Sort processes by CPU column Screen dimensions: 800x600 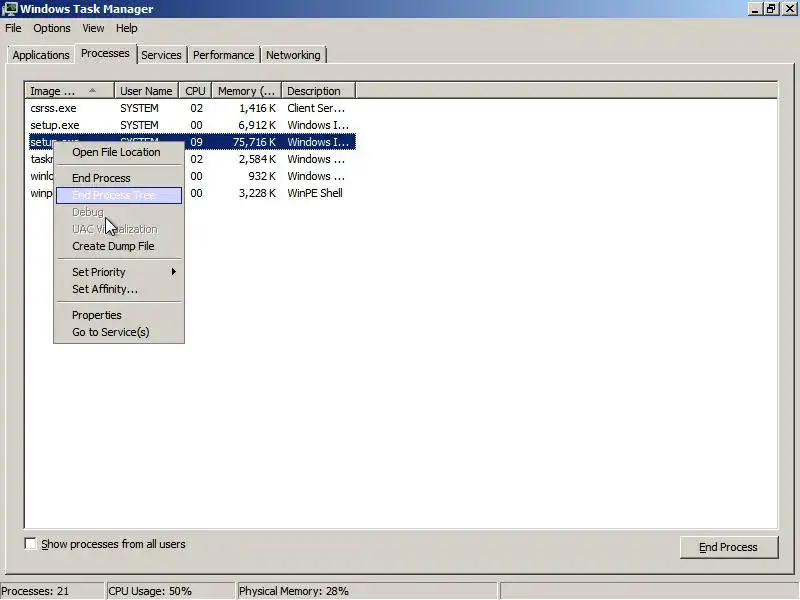point(195,91)
